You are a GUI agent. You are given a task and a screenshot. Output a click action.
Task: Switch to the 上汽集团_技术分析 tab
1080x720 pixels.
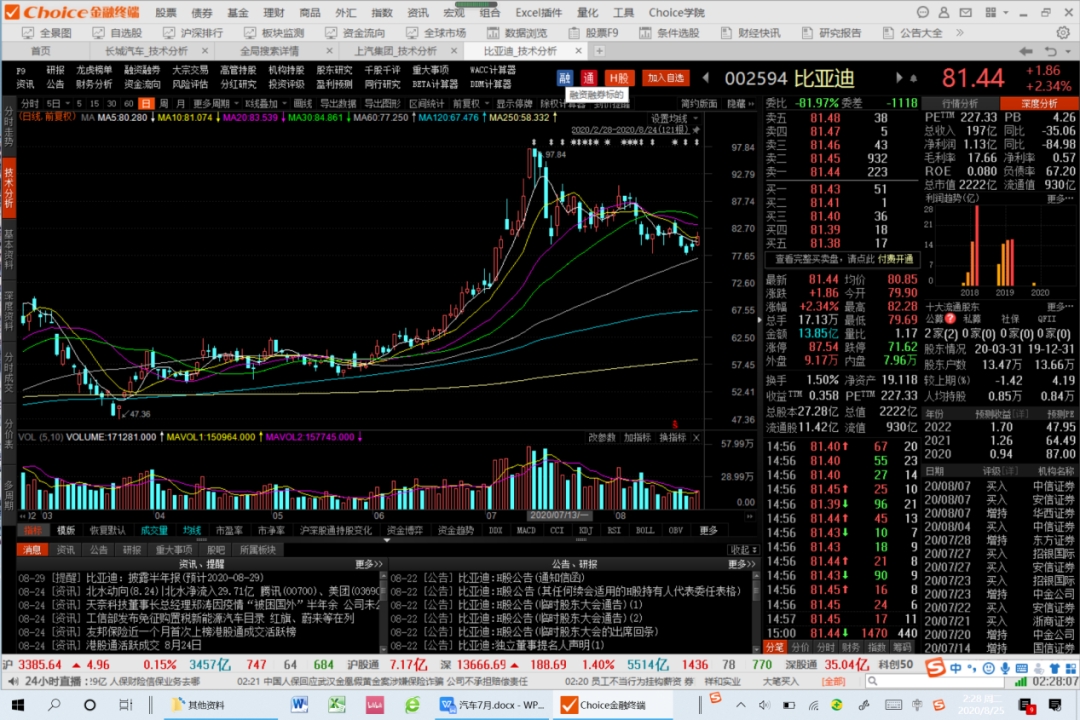tap(395, 51)
